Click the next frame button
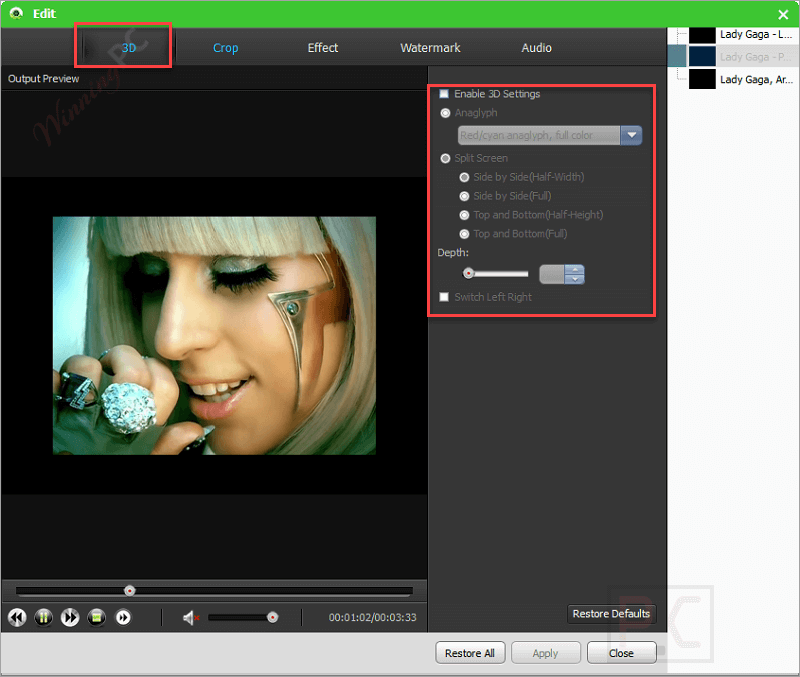The height and width of the screenshot is (677, 800). pos(123,617)
